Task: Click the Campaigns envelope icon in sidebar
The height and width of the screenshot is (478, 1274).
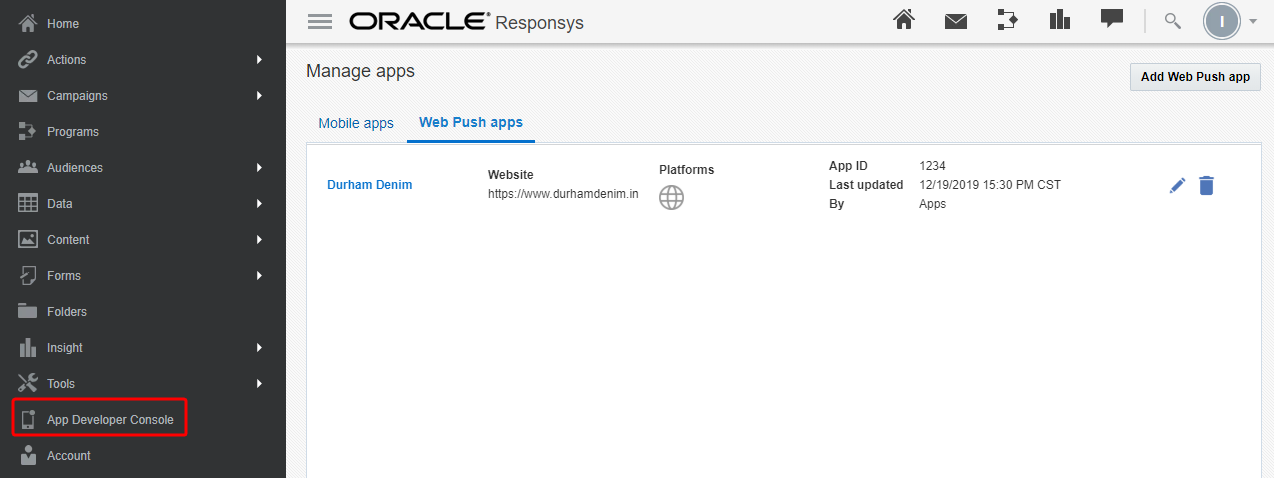Action: pyautogui.click(x=28, y=95)
